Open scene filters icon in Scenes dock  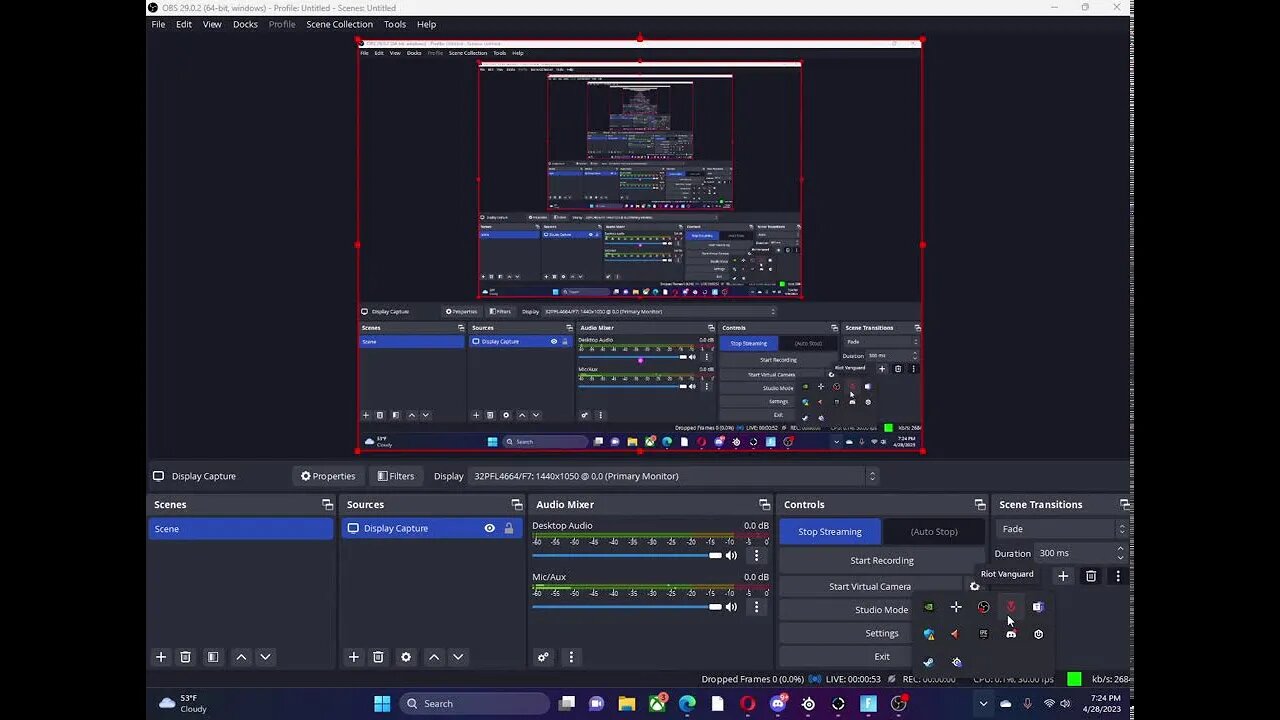(212, 657)
